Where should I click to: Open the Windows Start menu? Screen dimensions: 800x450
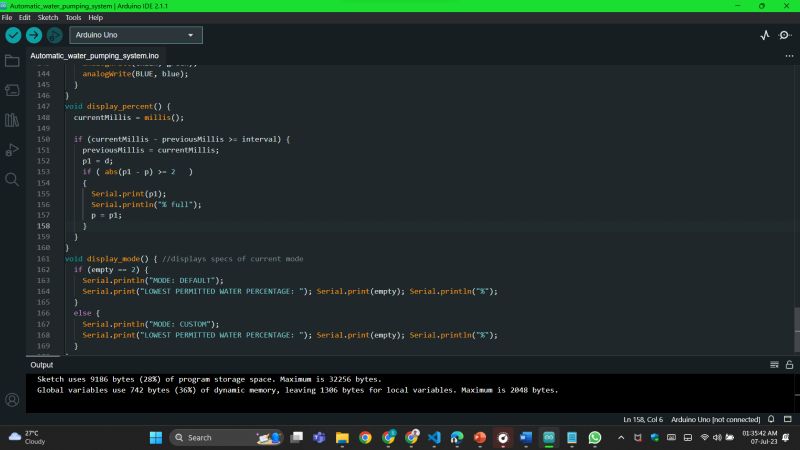pyautogui.click(x=156, y=438)
